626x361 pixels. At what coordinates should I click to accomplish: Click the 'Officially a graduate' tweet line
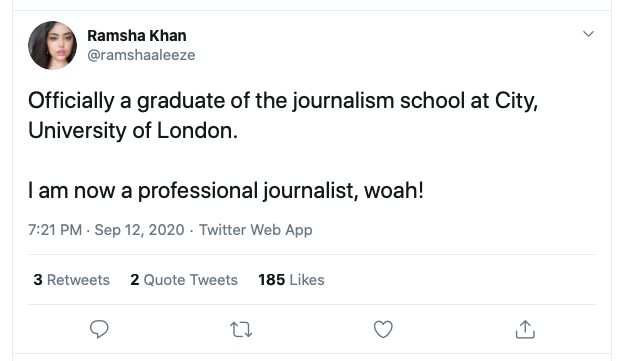pos(283,101)
